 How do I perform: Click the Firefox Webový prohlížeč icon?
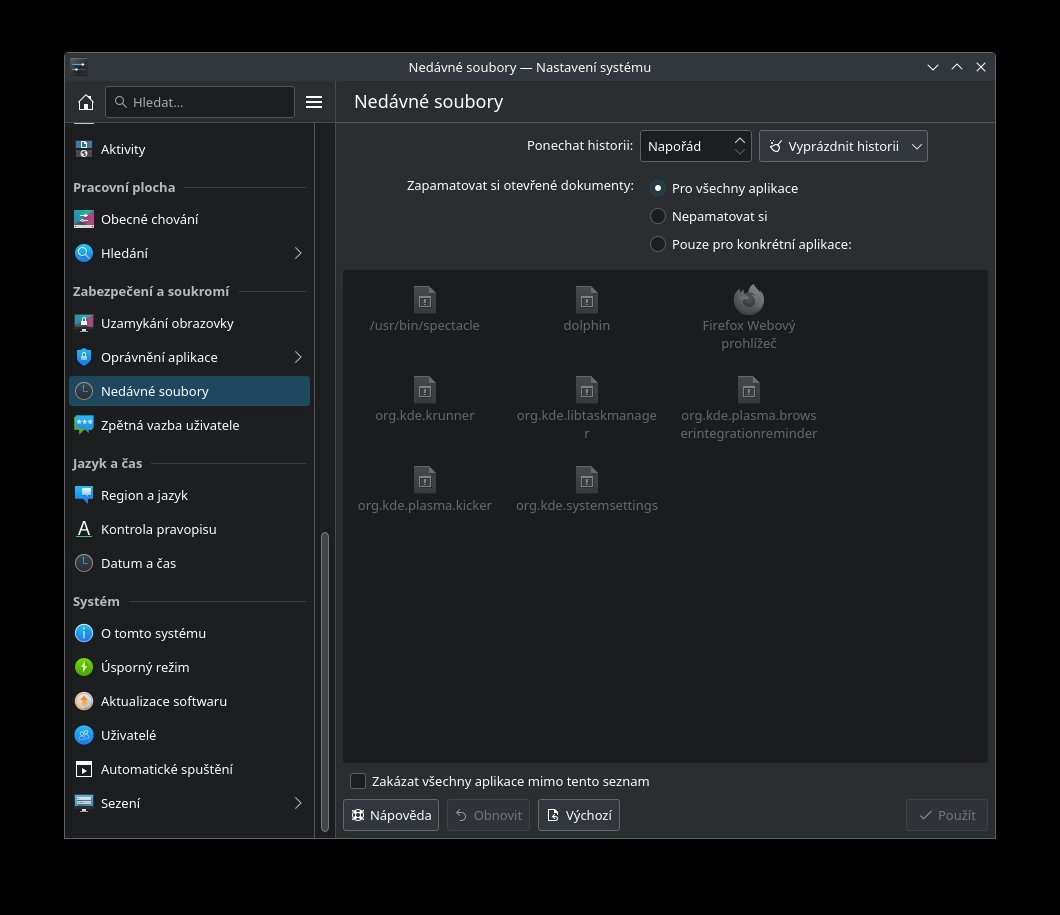click(748, 299)
